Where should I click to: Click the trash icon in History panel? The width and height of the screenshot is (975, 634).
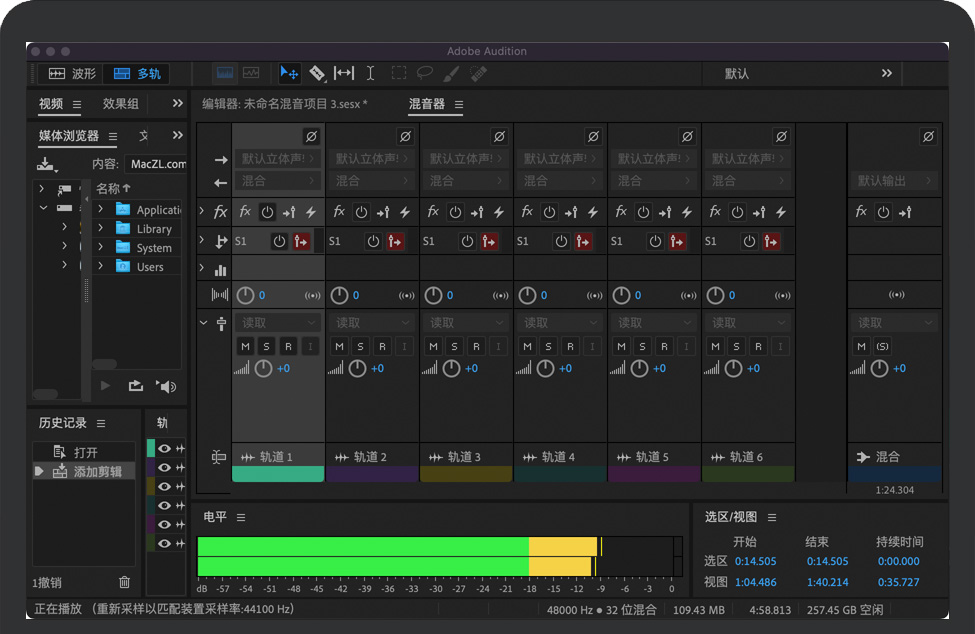pos(124,582)
